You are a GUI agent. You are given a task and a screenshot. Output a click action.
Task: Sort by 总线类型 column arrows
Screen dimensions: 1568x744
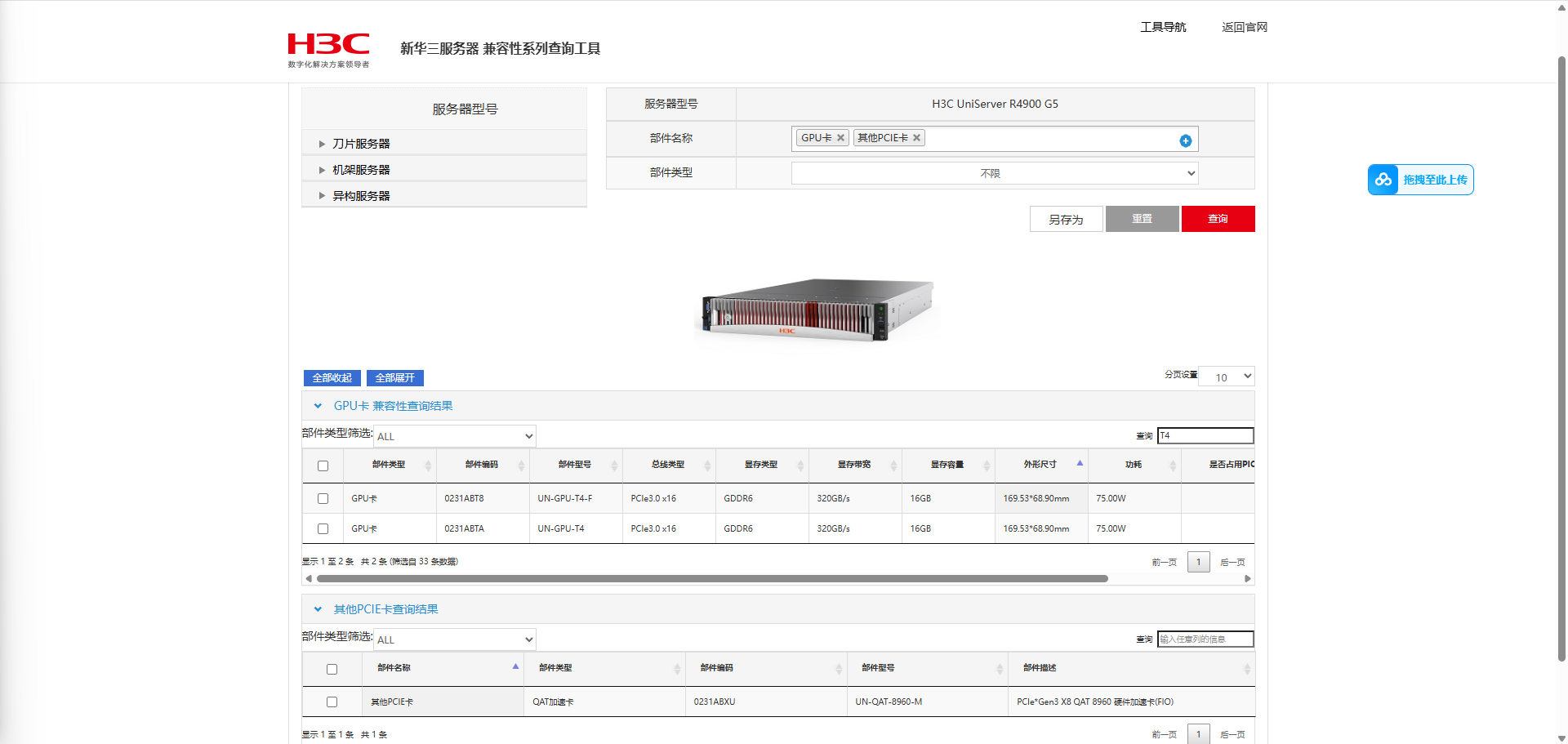pyautogui.click(x=707, y=466)
